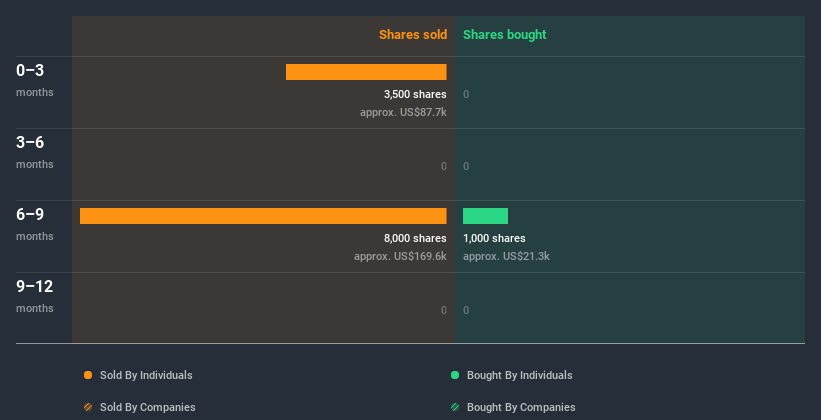821x420 pixels.
Task: Select the 9–12 months row label
Action: click(x=35, y=296)
